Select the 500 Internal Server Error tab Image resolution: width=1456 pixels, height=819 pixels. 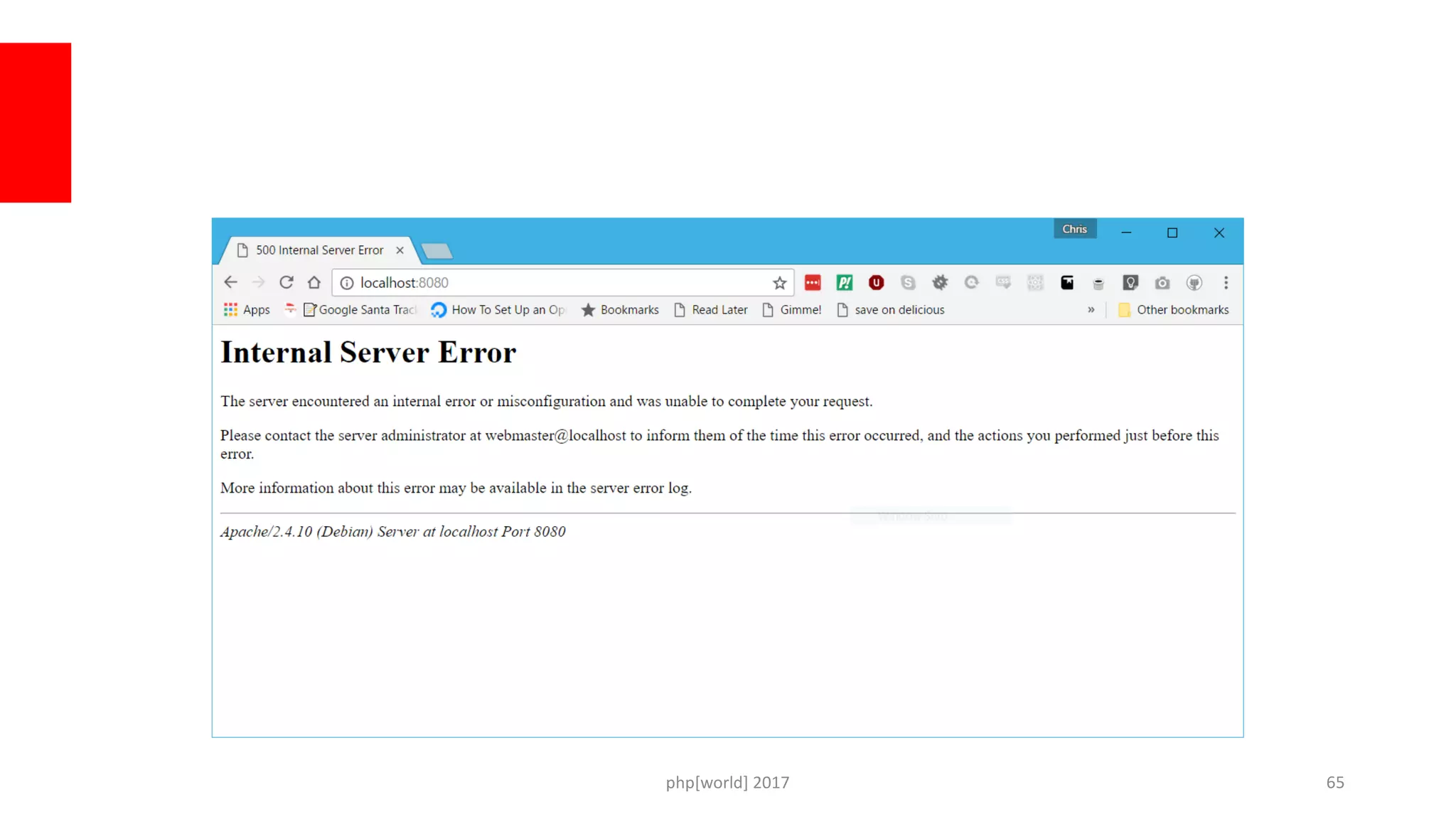(x=319, y=250)
